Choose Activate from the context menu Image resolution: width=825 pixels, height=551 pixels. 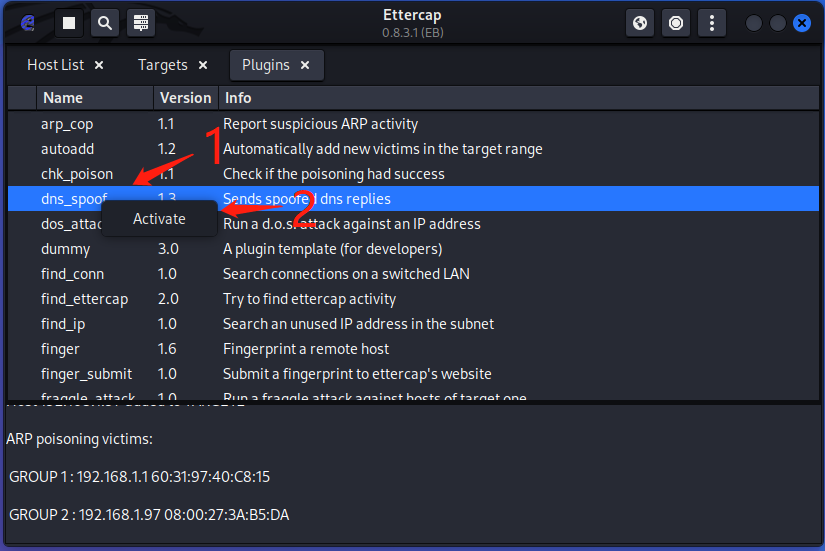point(159,218)
